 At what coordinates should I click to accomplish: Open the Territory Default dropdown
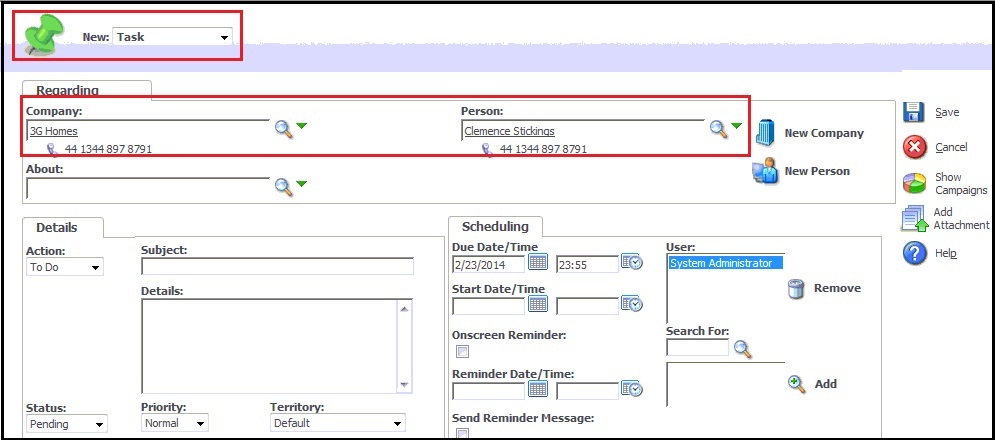(338, 423)
